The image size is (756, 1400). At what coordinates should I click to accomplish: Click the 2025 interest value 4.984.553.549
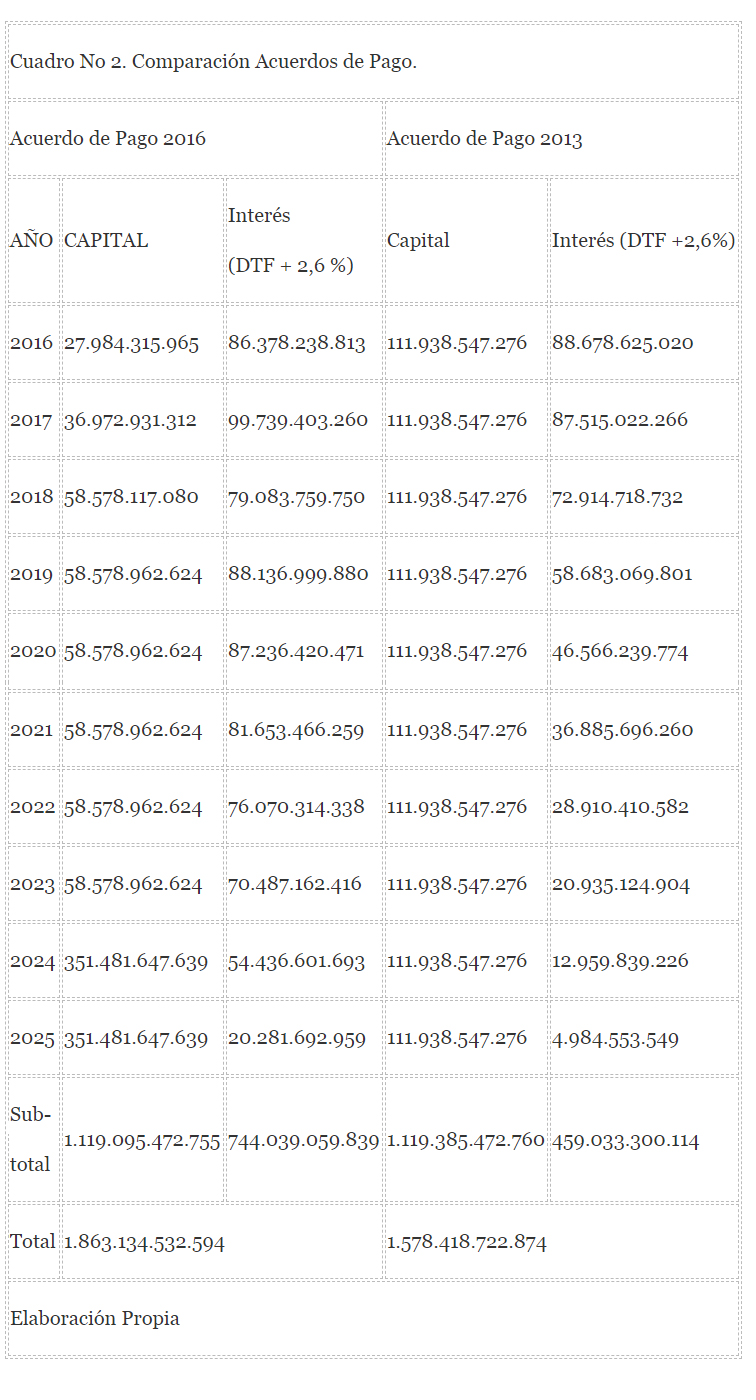pos(615,1039)
